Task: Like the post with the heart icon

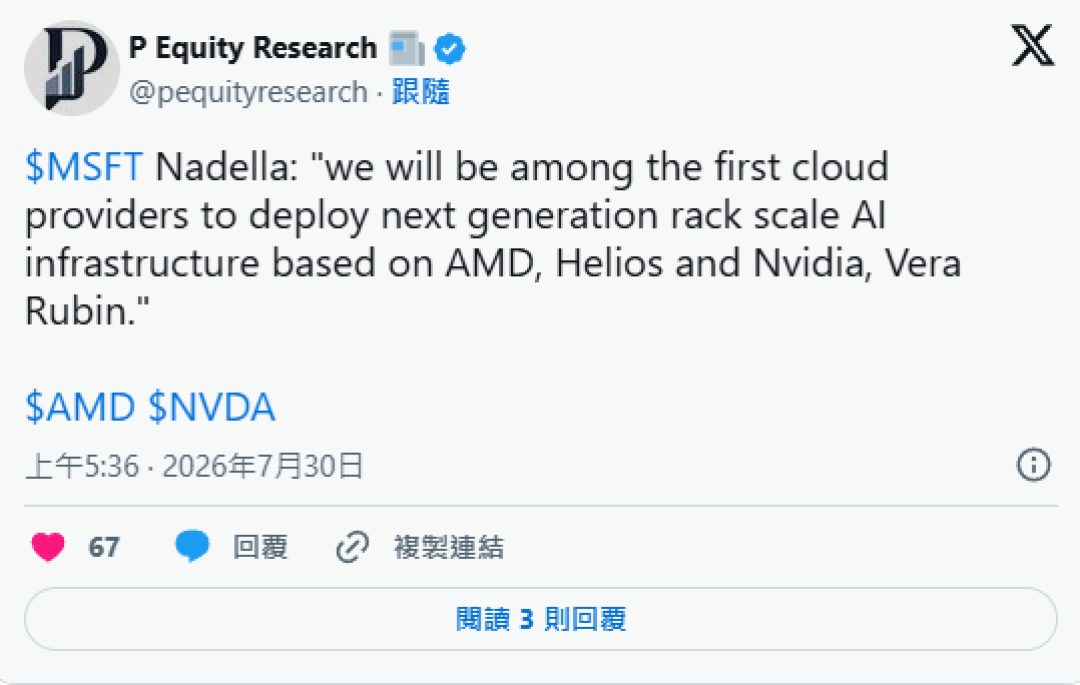Action: [x=48, y=547]
